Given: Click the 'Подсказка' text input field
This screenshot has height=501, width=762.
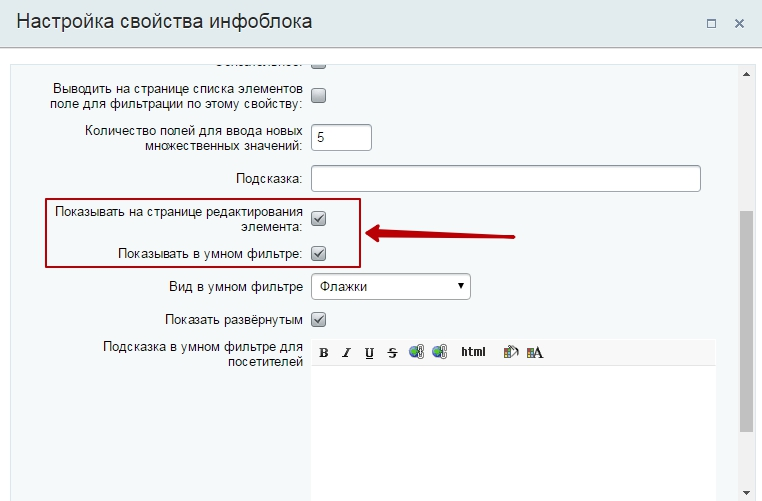Looking at the screenshot, I should (x=505, y=178).
